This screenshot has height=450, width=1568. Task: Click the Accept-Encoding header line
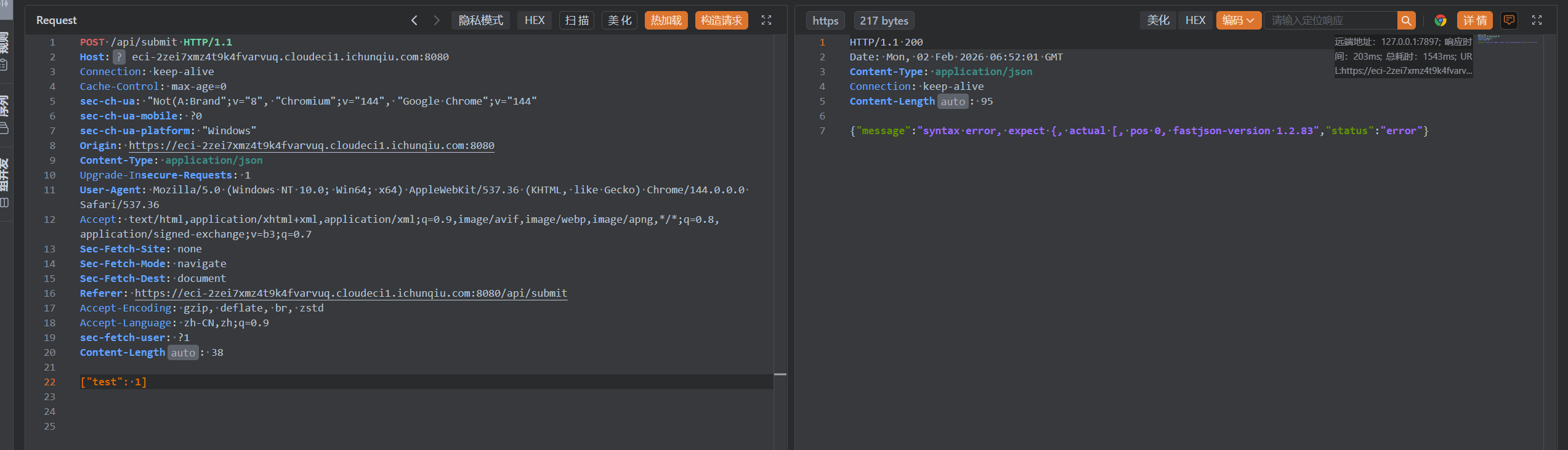pyautogui.click(x=202, y=308)
